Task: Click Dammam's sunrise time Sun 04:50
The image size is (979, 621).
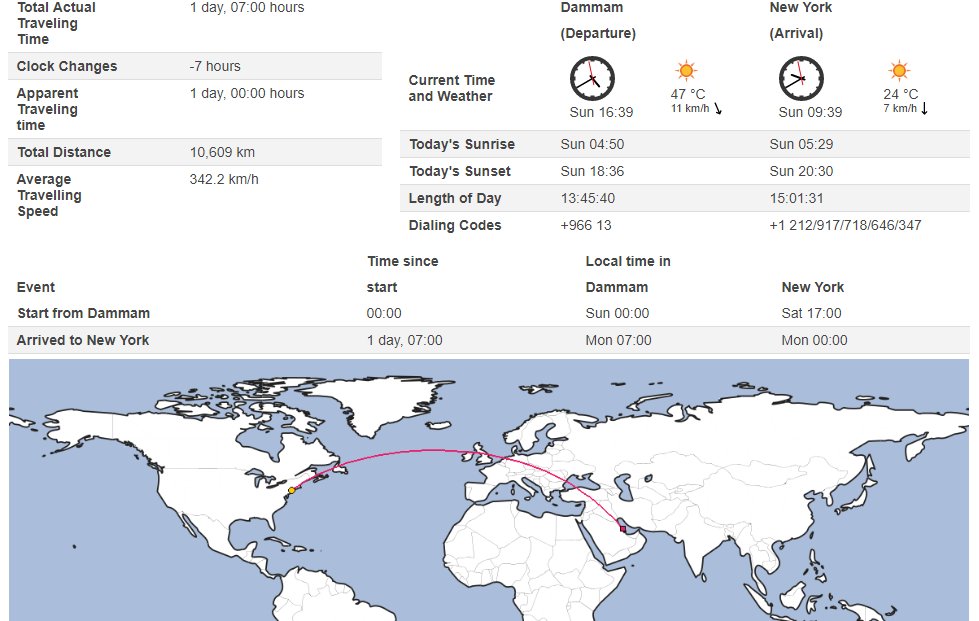Action: click(x=592, y=144)
